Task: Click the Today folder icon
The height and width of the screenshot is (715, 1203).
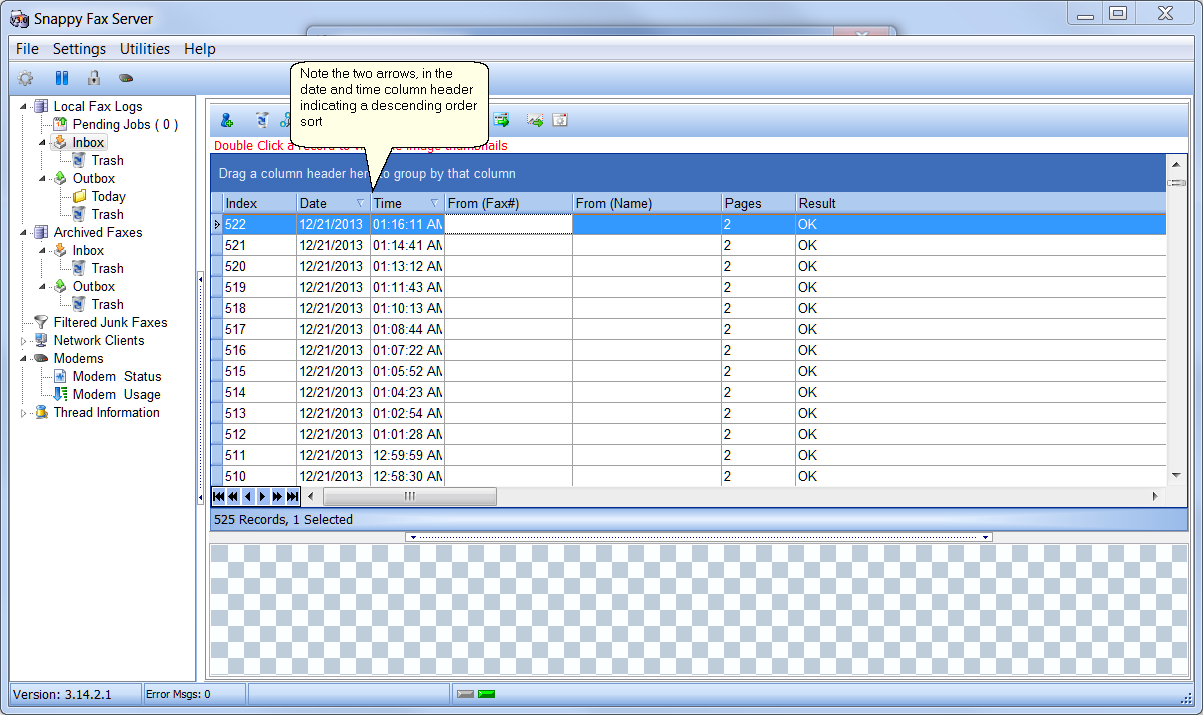Action: click(79, 196)
